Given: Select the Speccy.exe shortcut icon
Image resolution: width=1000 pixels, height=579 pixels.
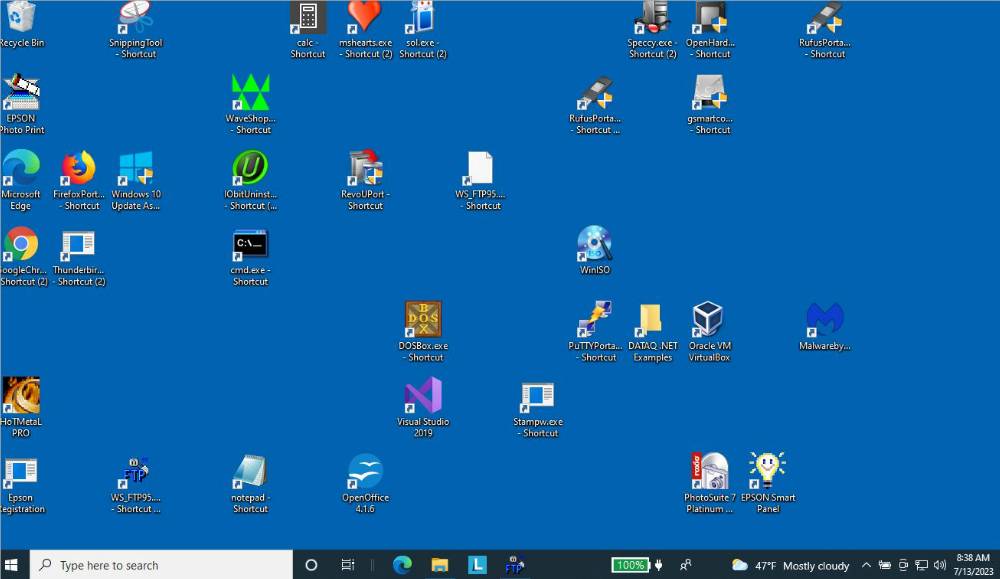Looking at the screenshot, I should (x=652, y=29).
